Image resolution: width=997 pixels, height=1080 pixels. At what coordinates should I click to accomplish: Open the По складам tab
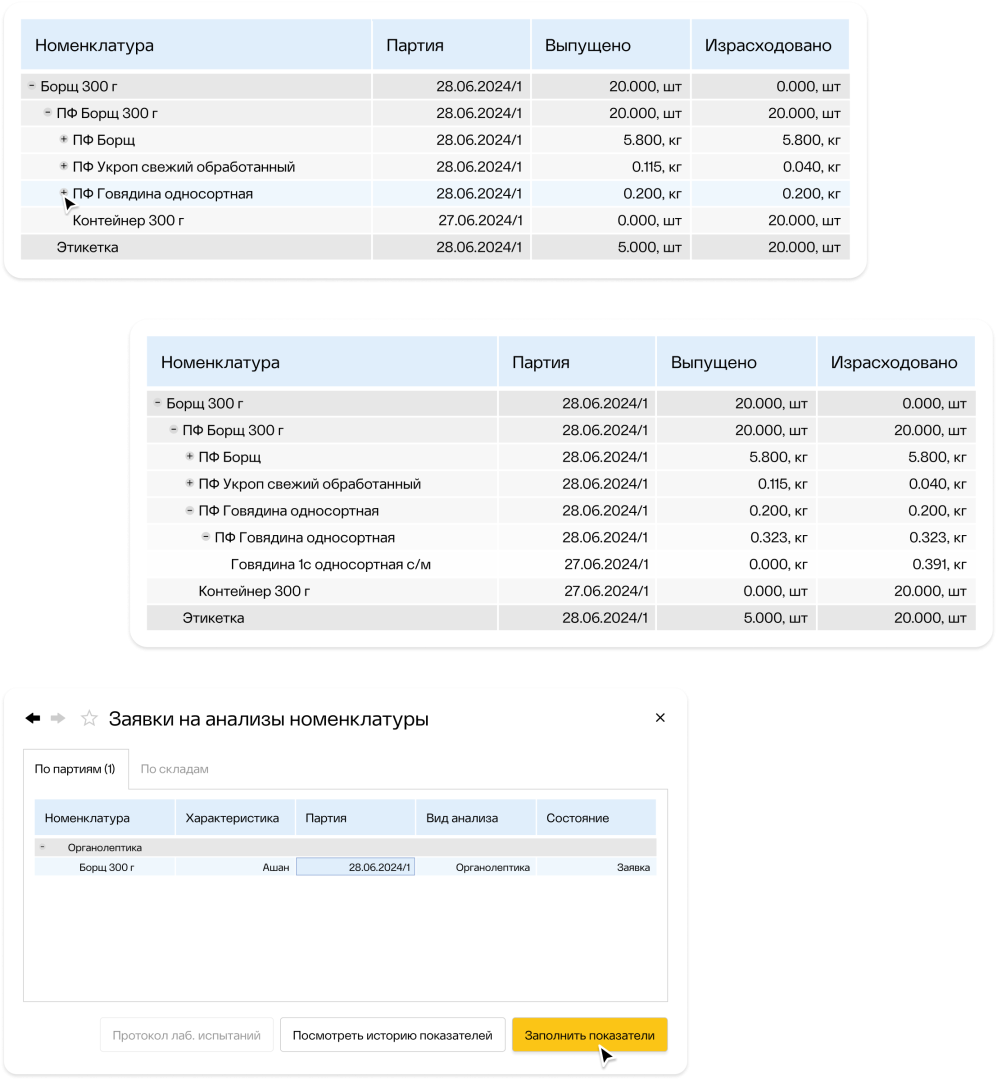(174, 769)
